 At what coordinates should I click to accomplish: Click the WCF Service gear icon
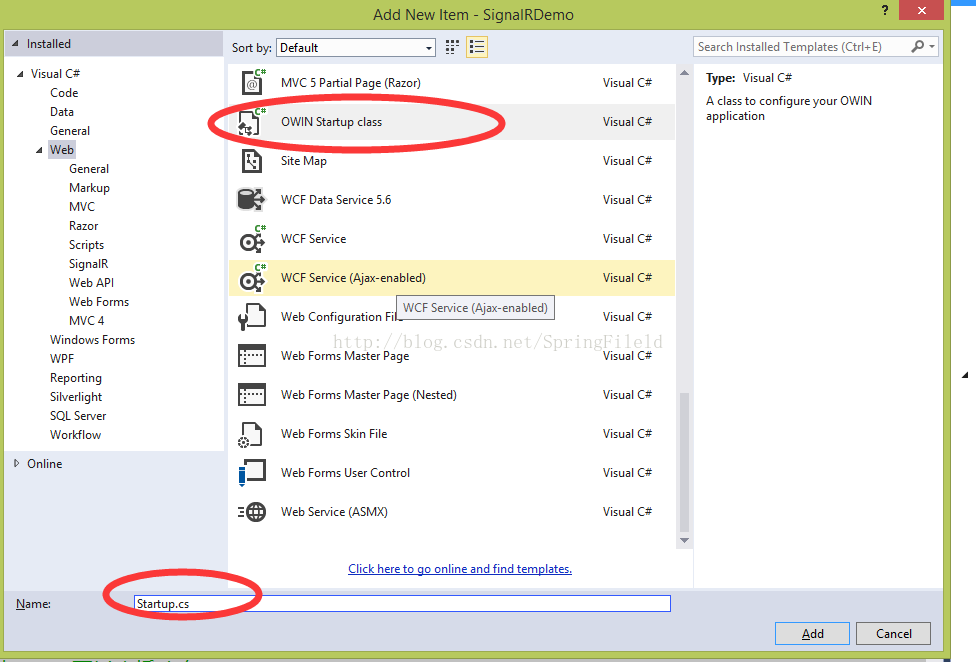click(252, 239)
